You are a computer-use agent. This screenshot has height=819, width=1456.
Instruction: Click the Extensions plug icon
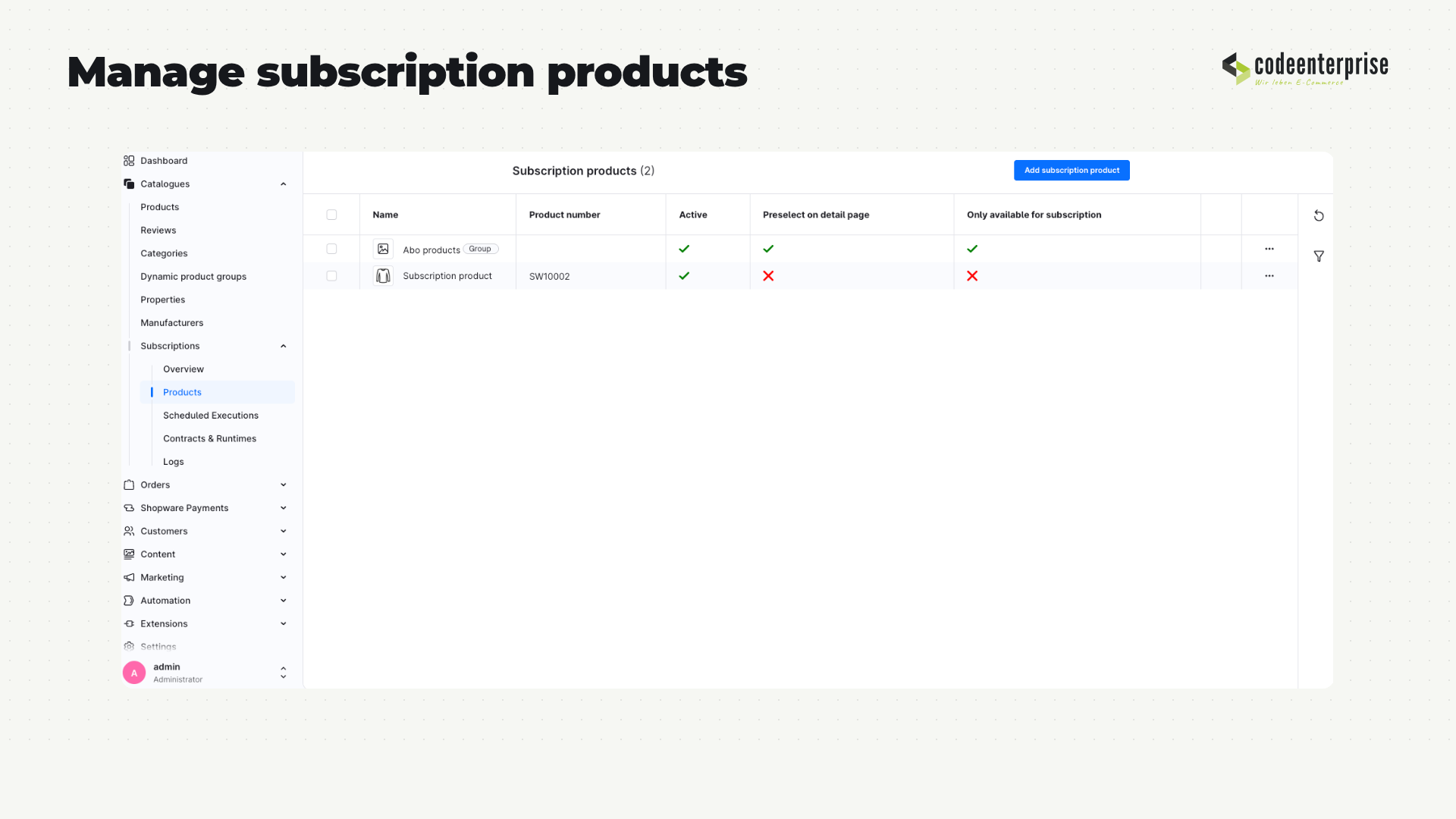point(129,623)
